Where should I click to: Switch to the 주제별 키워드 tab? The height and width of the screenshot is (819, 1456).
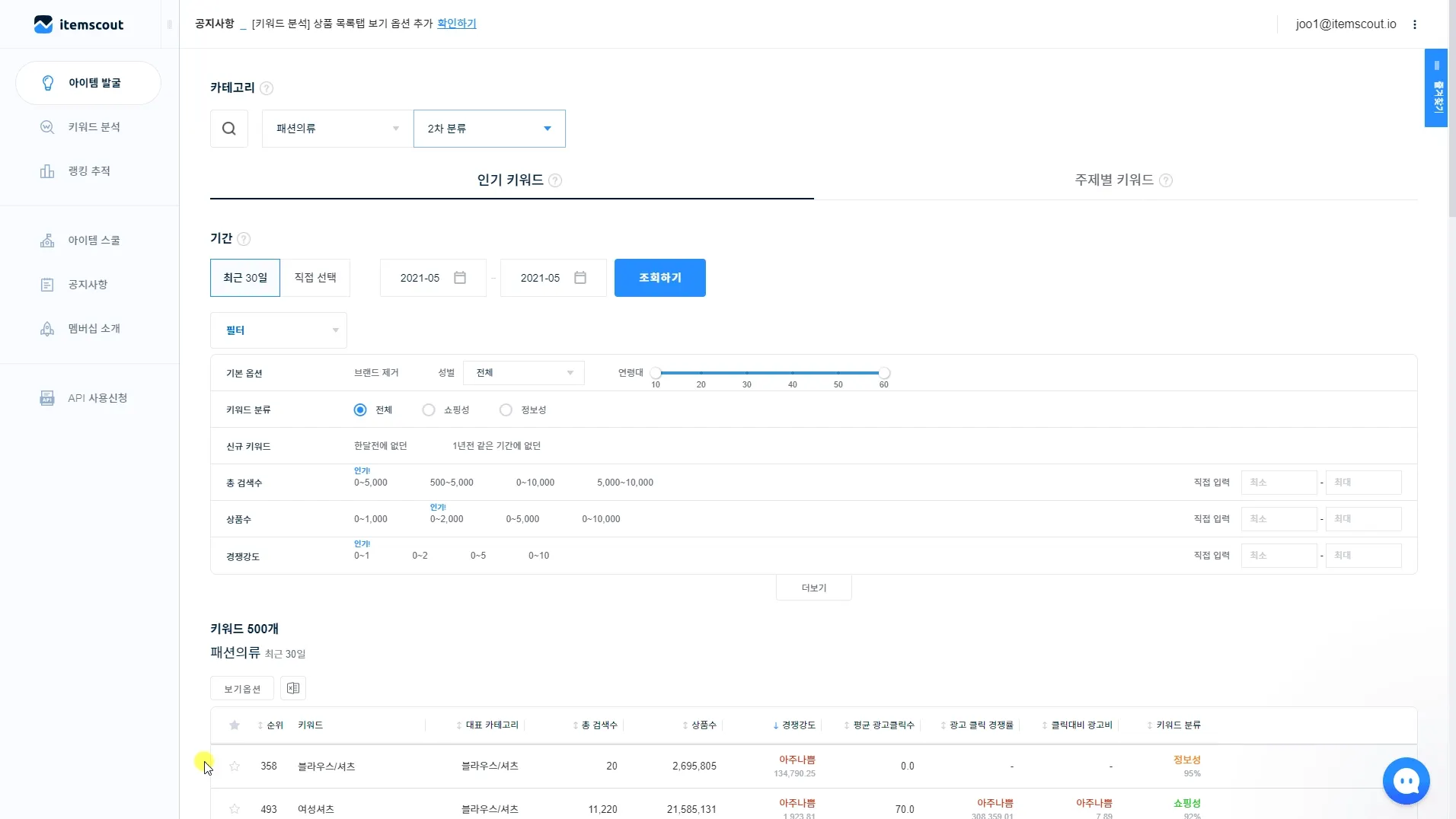[x=1114, y=180]
